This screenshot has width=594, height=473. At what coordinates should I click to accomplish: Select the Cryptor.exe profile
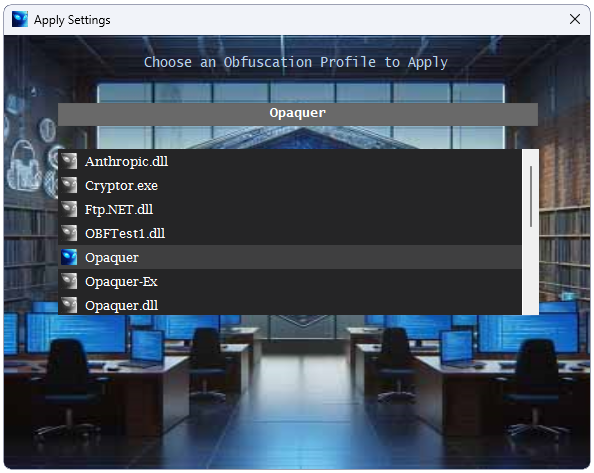290,185
